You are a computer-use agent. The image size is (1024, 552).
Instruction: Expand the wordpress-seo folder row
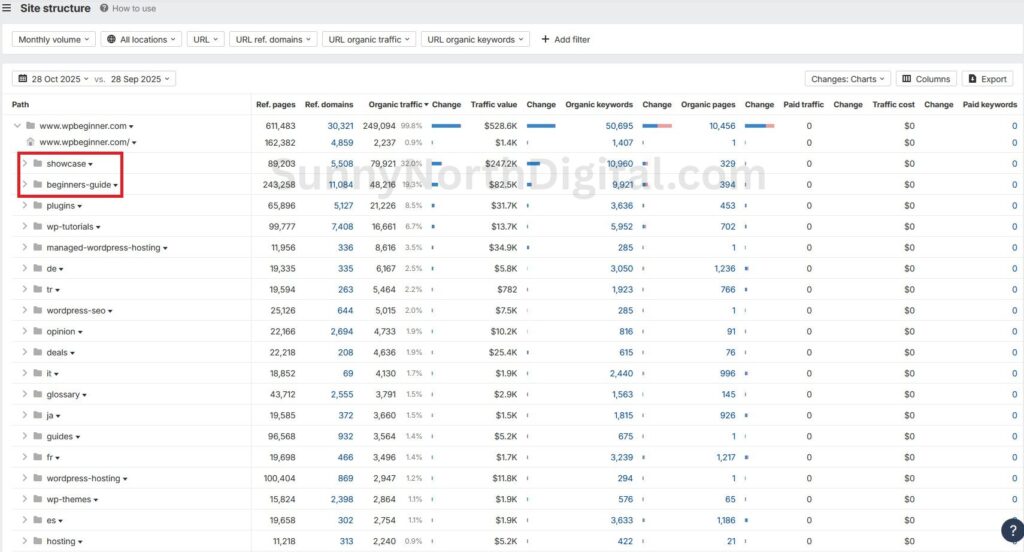pyautogui.click(x=24, y=310)
